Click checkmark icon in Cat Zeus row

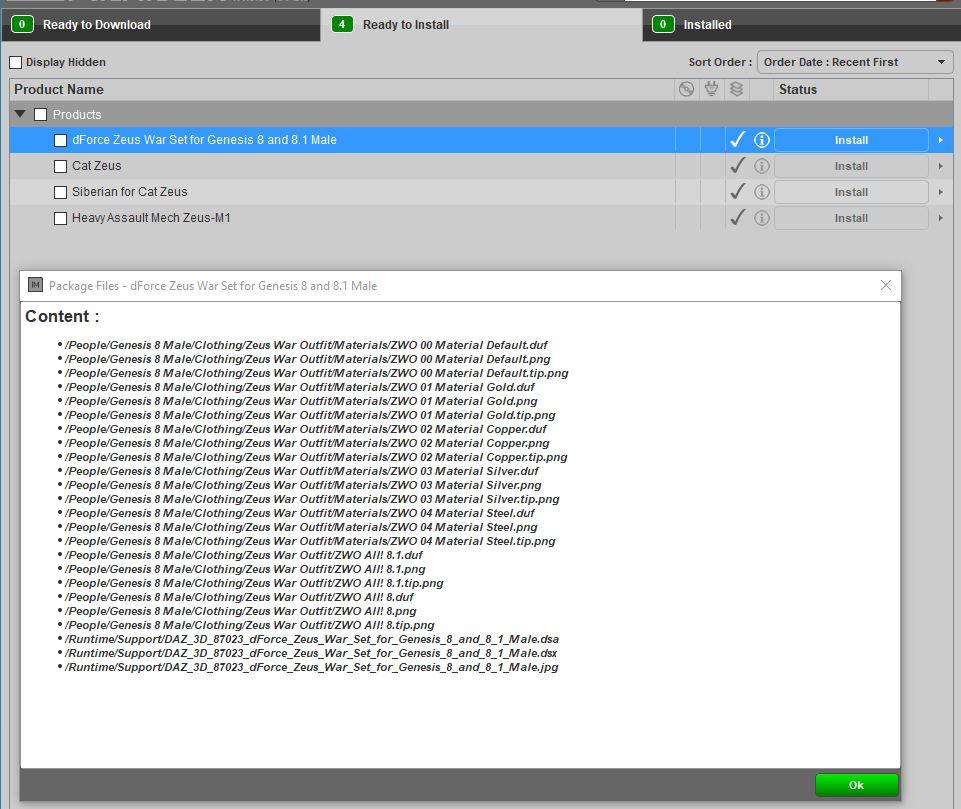(738, 165)
